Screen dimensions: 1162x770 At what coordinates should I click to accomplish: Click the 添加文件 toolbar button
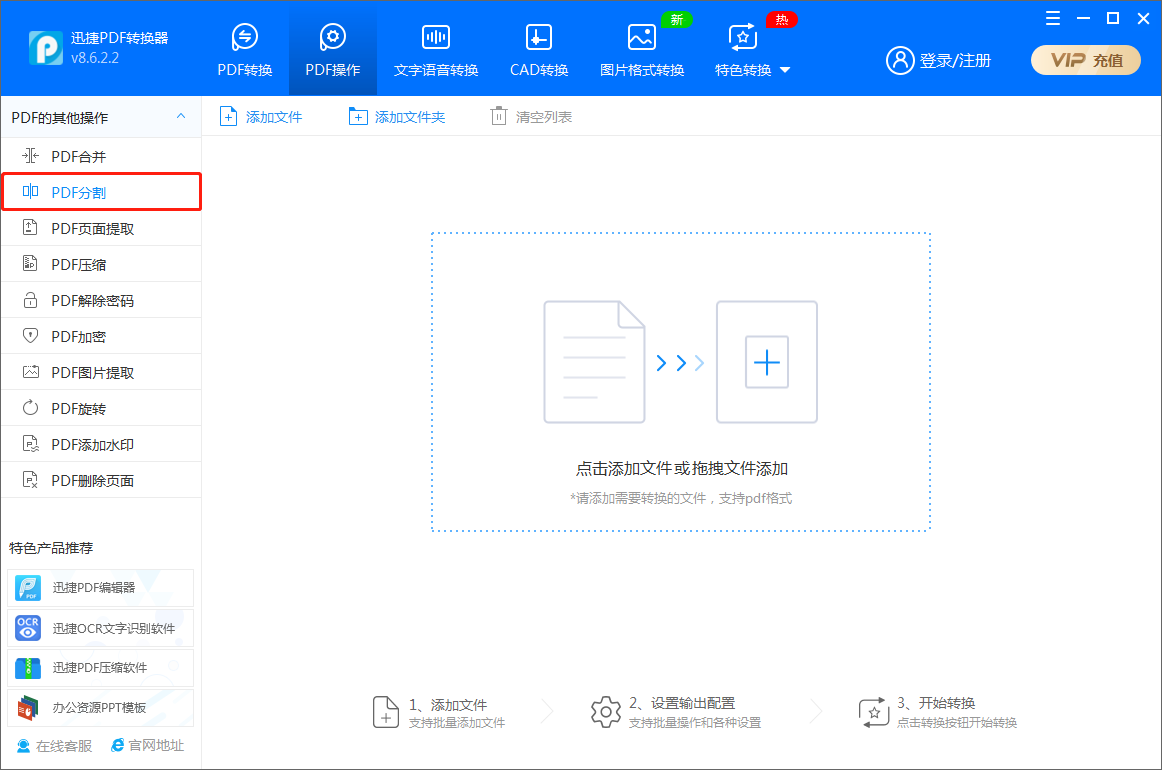[x=261, y=116]
